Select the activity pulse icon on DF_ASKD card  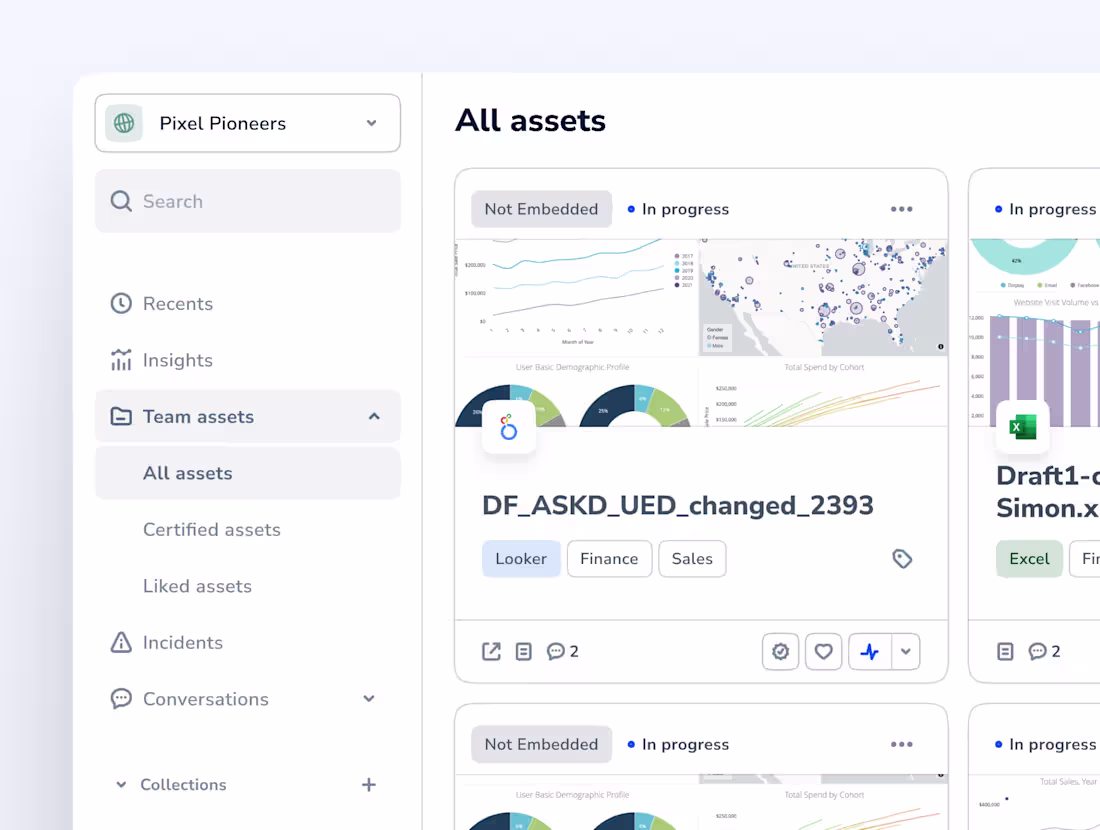[x=868, y=651]
